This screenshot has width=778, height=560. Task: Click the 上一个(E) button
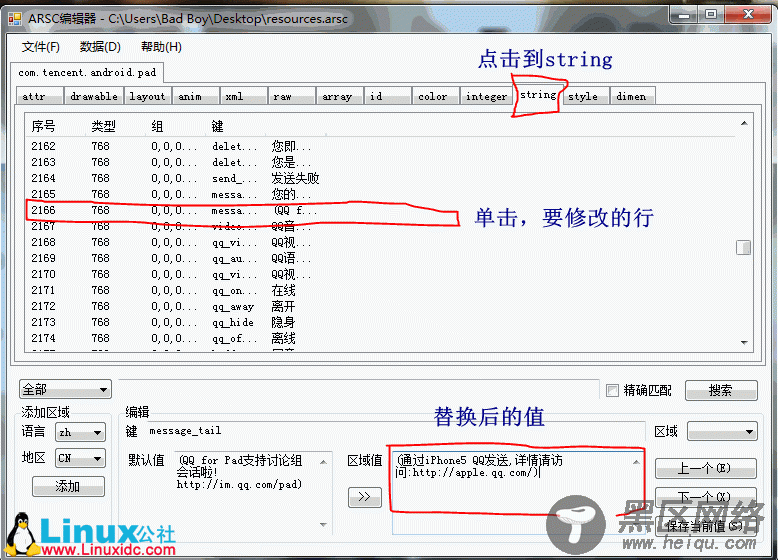706,468
